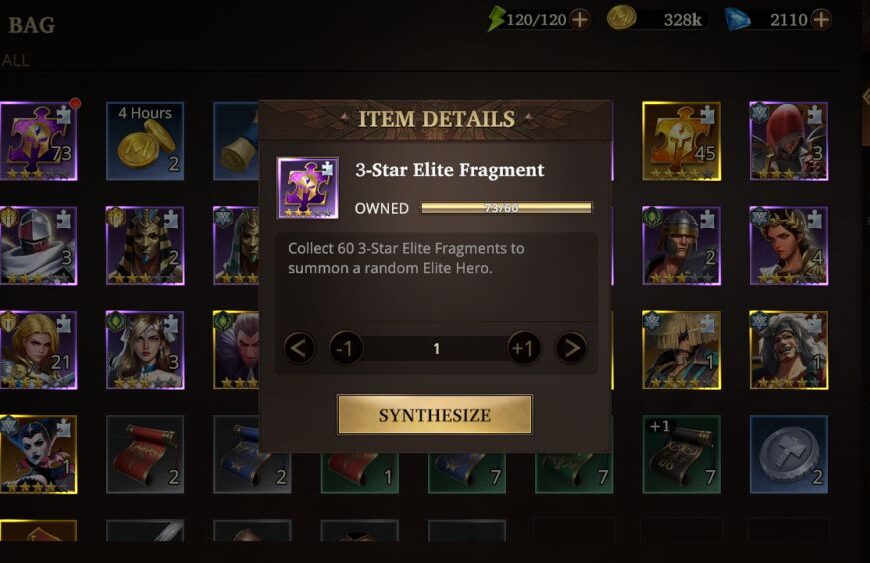870x563 pixels.
Task: Select the blonde knight hero fragment showing 21
Action: [x=38, y=350]
